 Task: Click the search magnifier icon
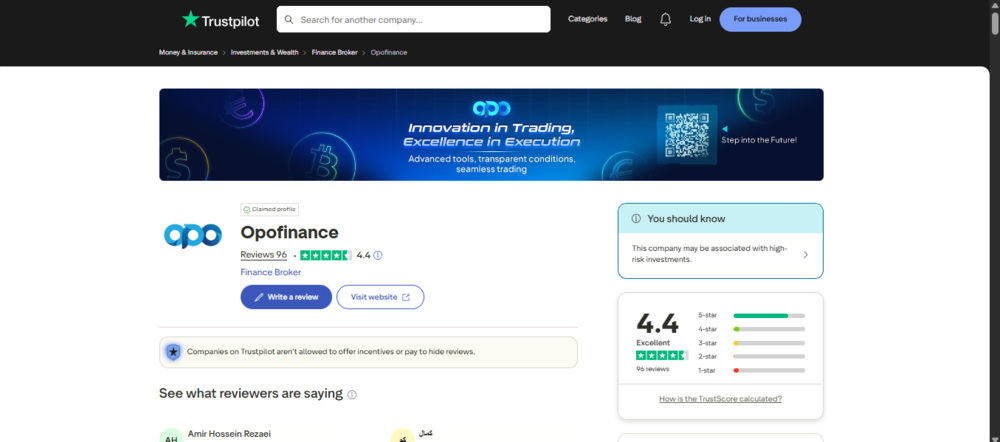pos(289,20)
